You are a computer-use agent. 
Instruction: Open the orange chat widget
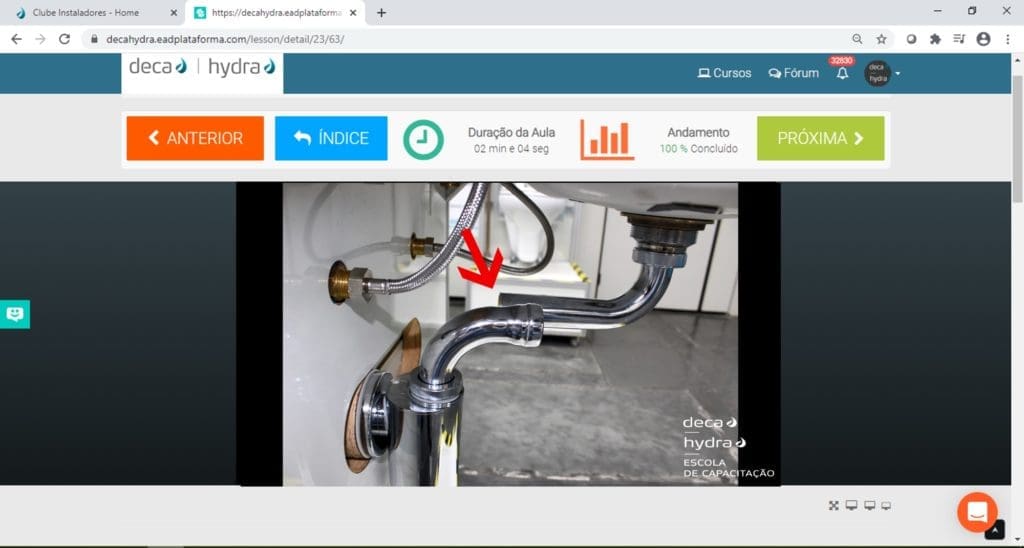(977, 511)
